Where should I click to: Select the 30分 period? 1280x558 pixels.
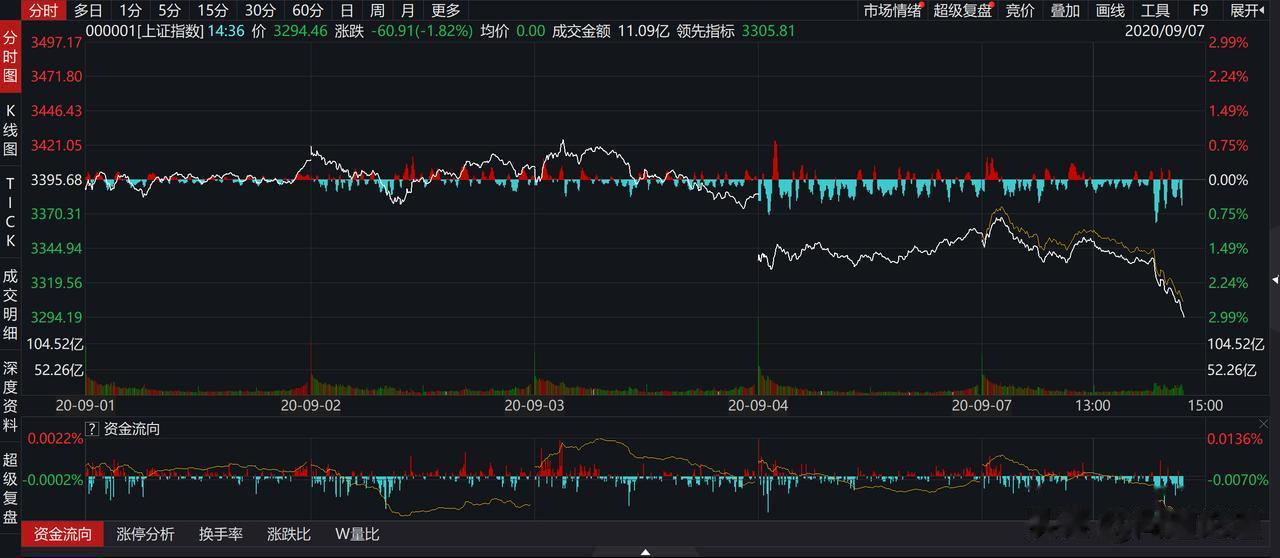coord(260,11)
